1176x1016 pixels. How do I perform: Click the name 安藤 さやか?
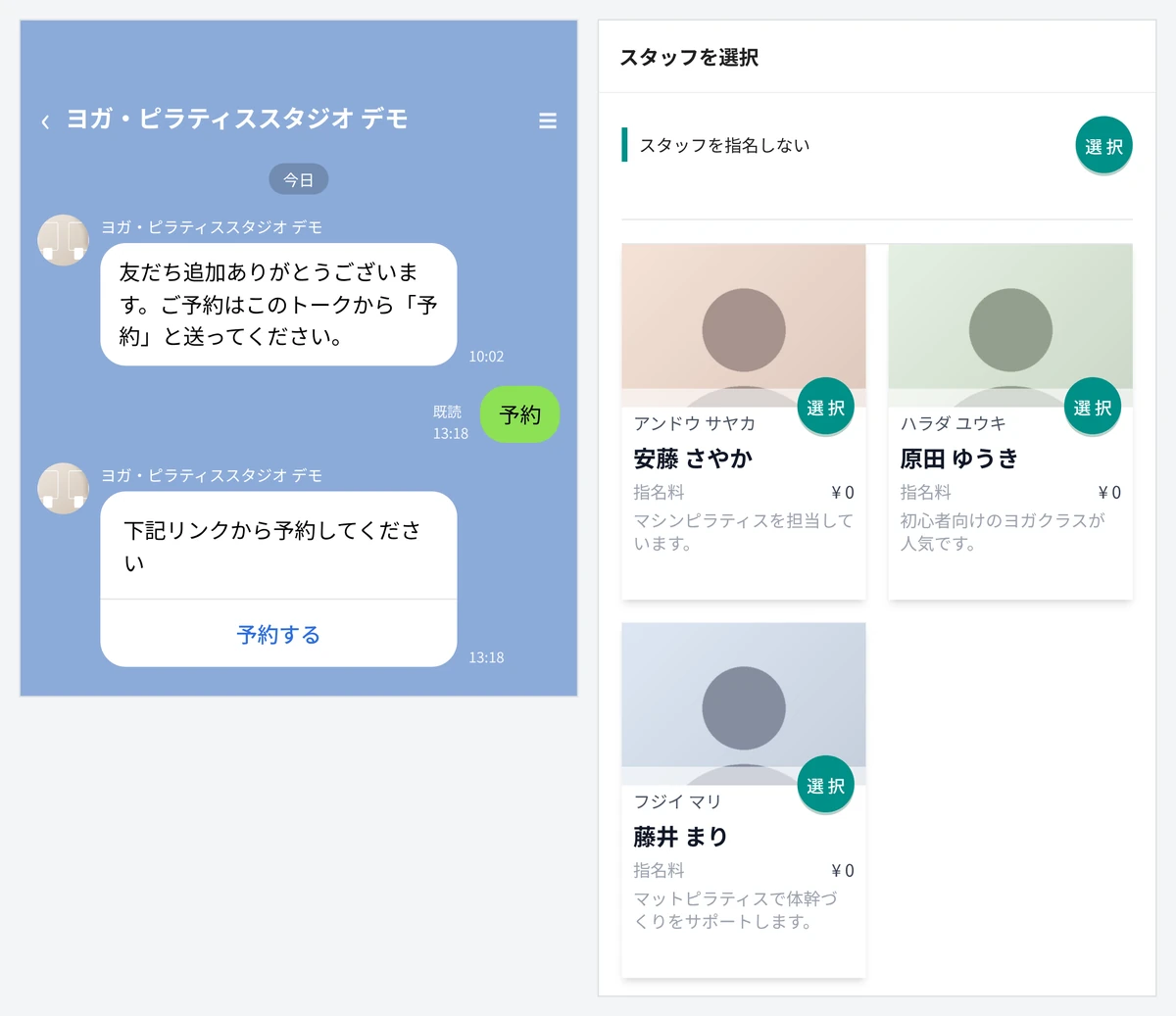click(693, 458)
